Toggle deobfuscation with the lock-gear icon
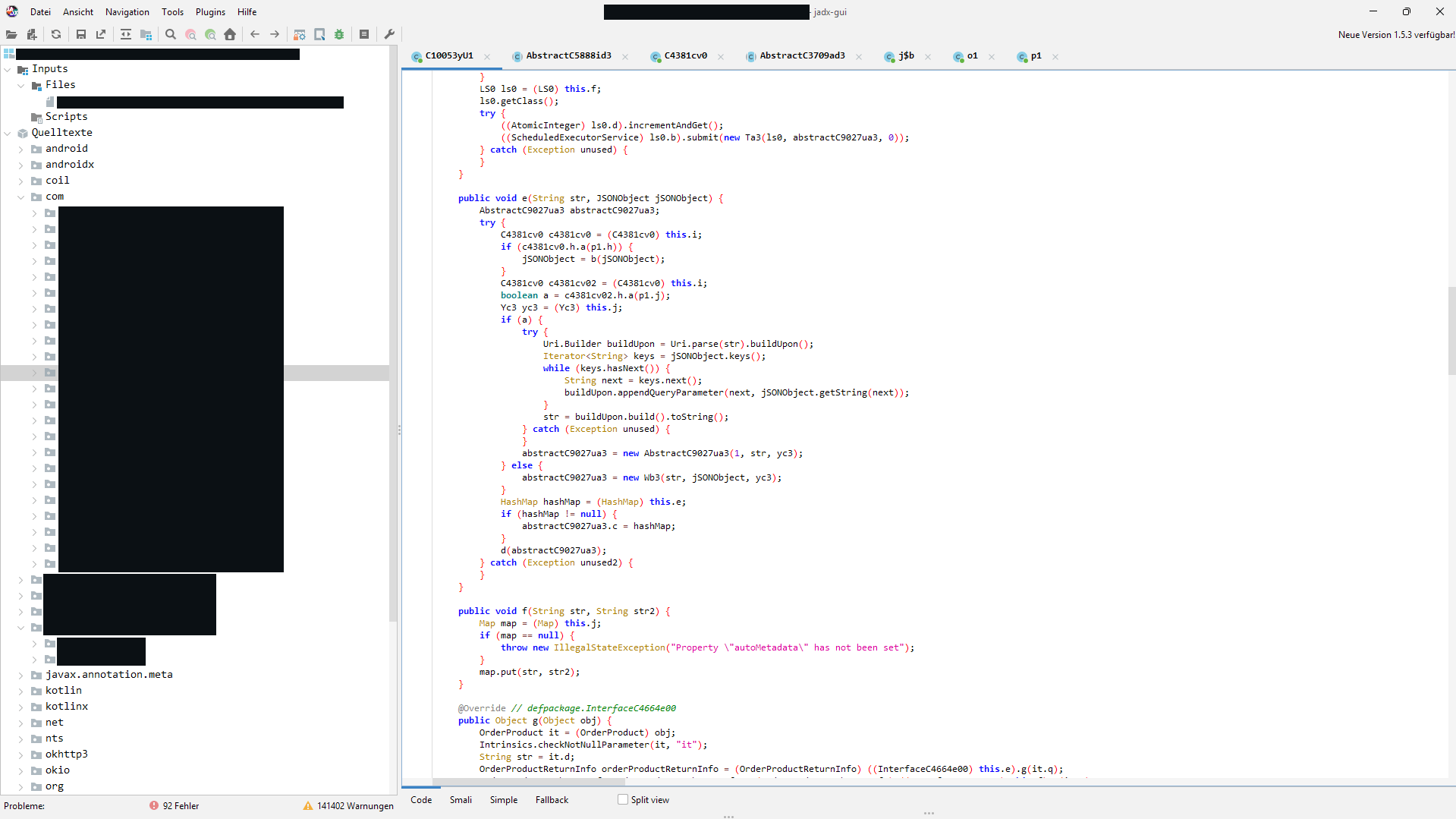This screenshot has width=1456, height=819. tap(299, 34)
